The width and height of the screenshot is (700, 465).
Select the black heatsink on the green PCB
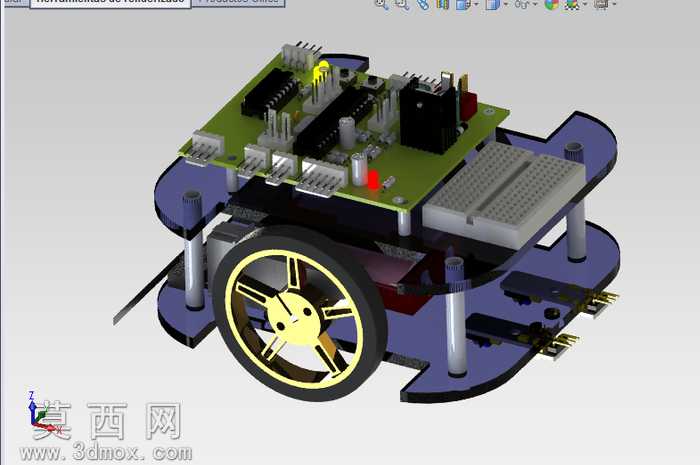click(429, 117)
